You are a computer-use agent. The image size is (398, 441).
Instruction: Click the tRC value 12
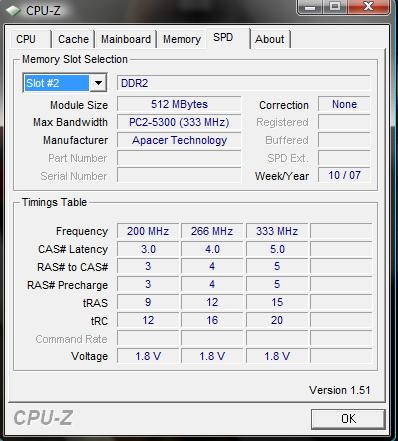click(148, 320)
